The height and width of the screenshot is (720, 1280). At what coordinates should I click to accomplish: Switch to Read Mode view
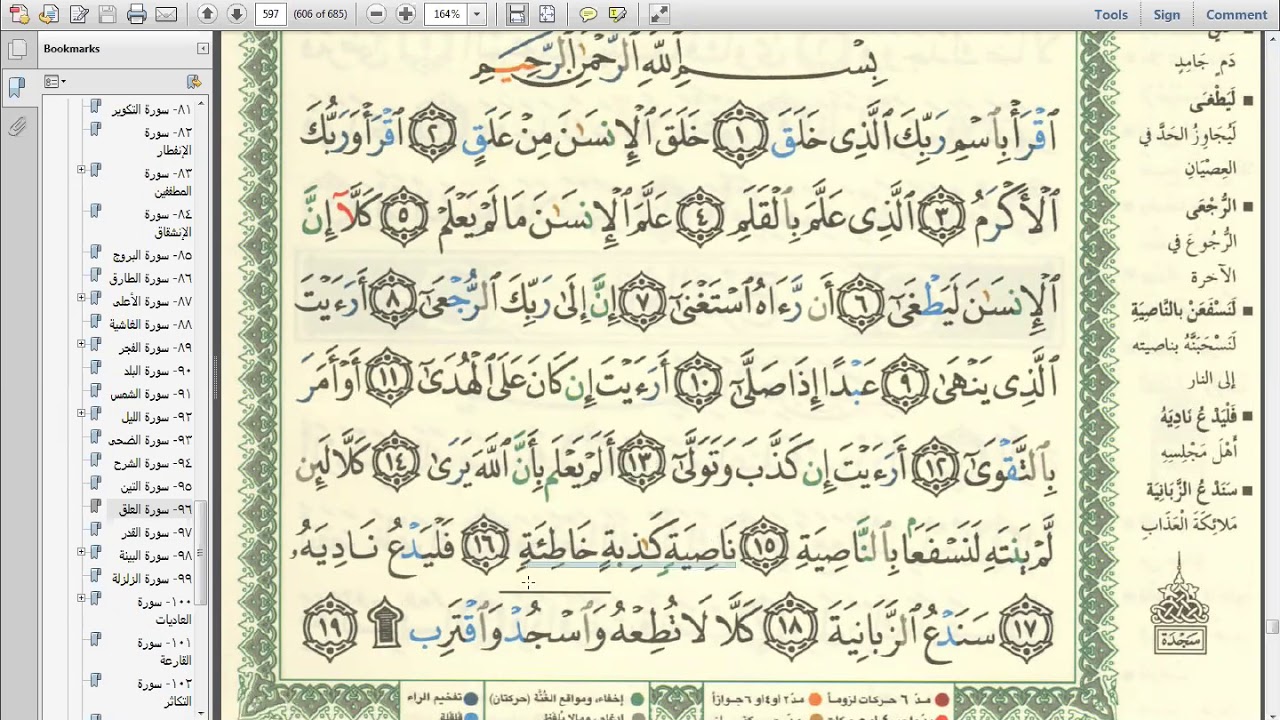point(658,14)
